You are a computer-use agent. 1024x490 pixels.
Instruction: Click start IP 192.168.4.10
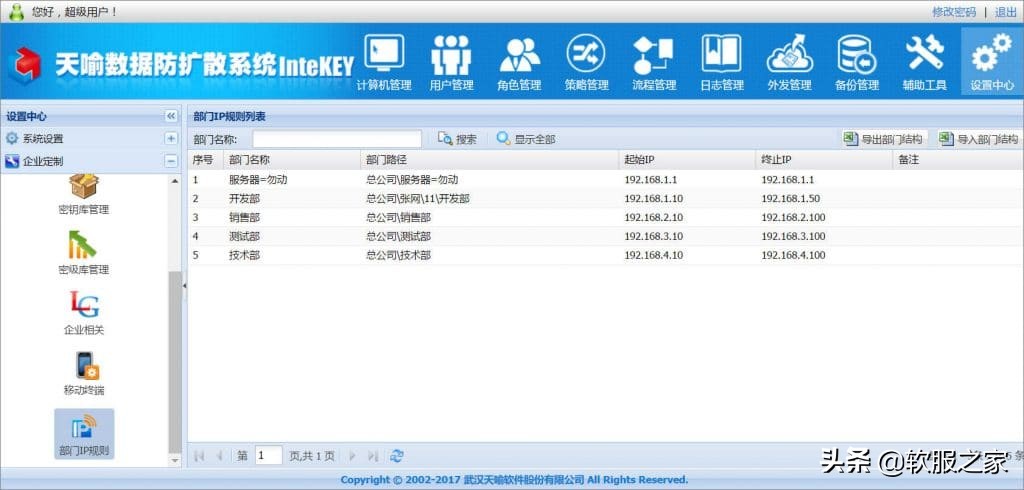coord(654,255)
